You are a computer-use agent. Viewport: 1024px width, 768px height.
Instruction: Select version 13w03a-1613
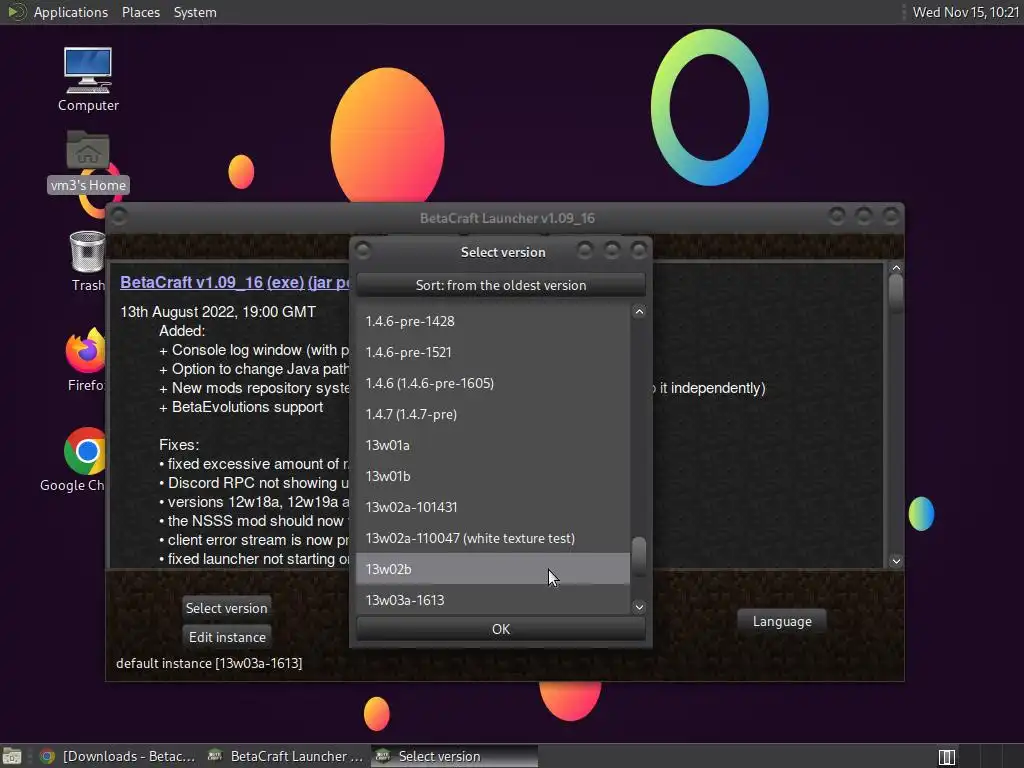pyautogui.click(x=493, y=600)
